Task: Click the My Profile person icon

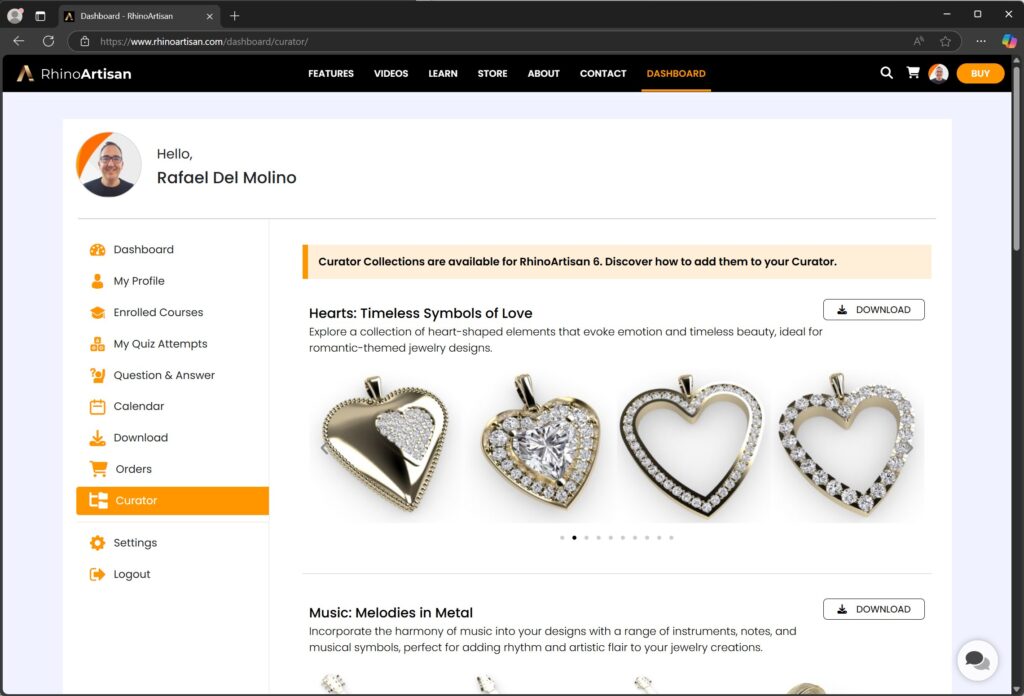Action: point(97,281)
